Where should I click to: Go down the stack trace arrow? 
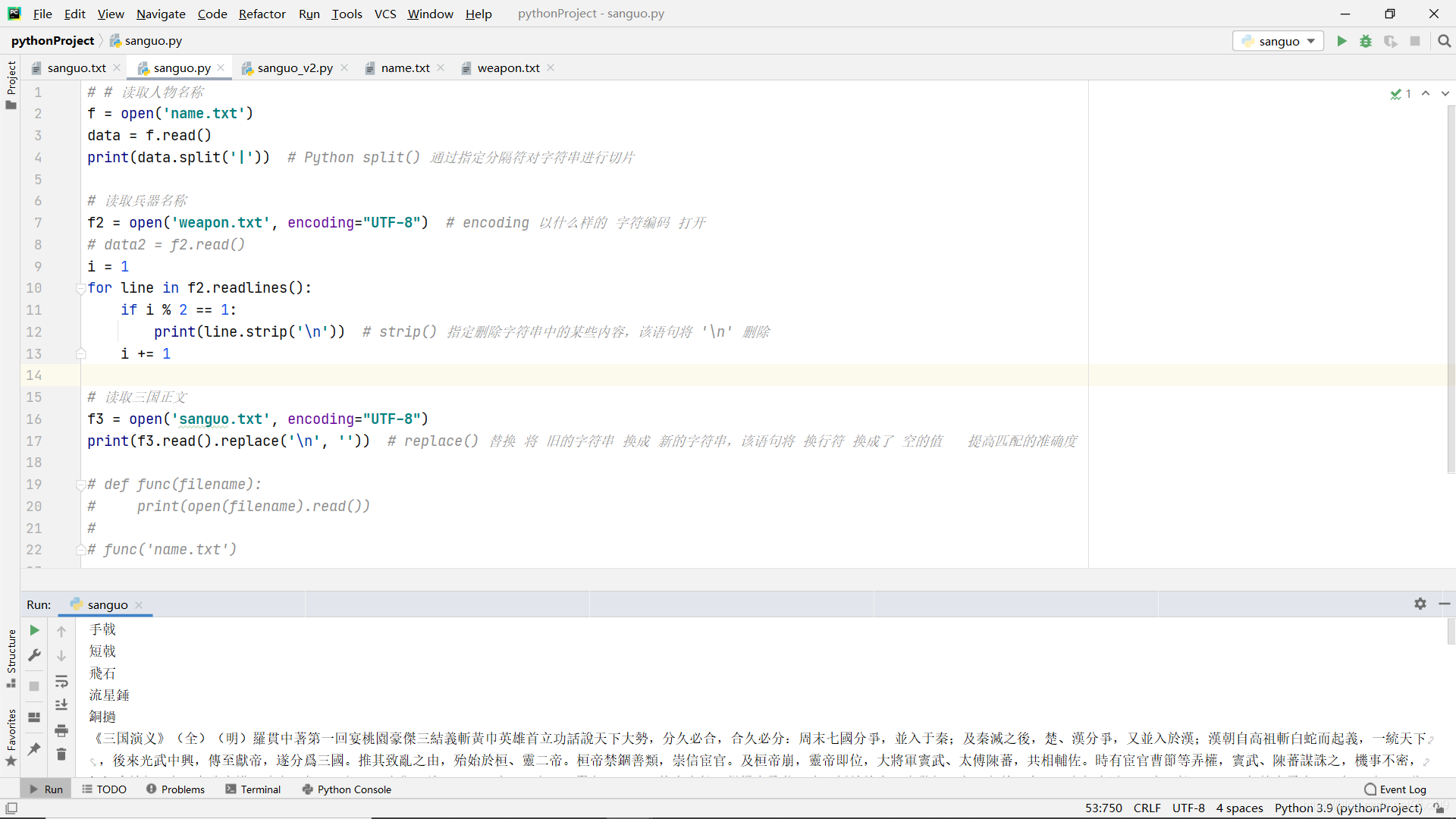tap(61, 656)
